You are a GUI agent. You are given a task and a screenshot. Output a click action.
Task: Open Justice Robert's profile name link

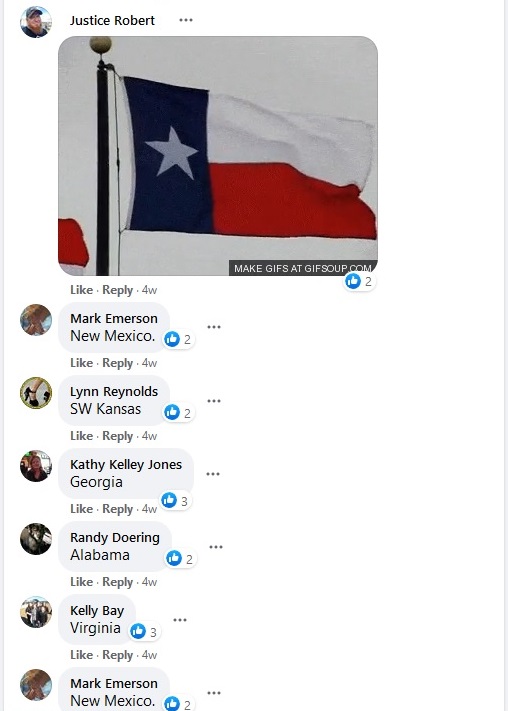(112, 20)
